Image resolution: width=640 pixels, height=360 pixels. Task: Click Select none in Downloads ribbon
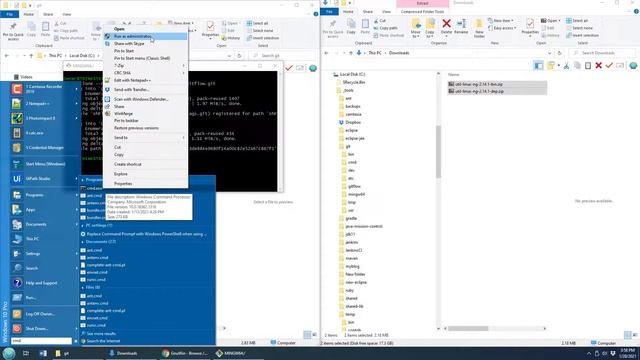point(580,28)
